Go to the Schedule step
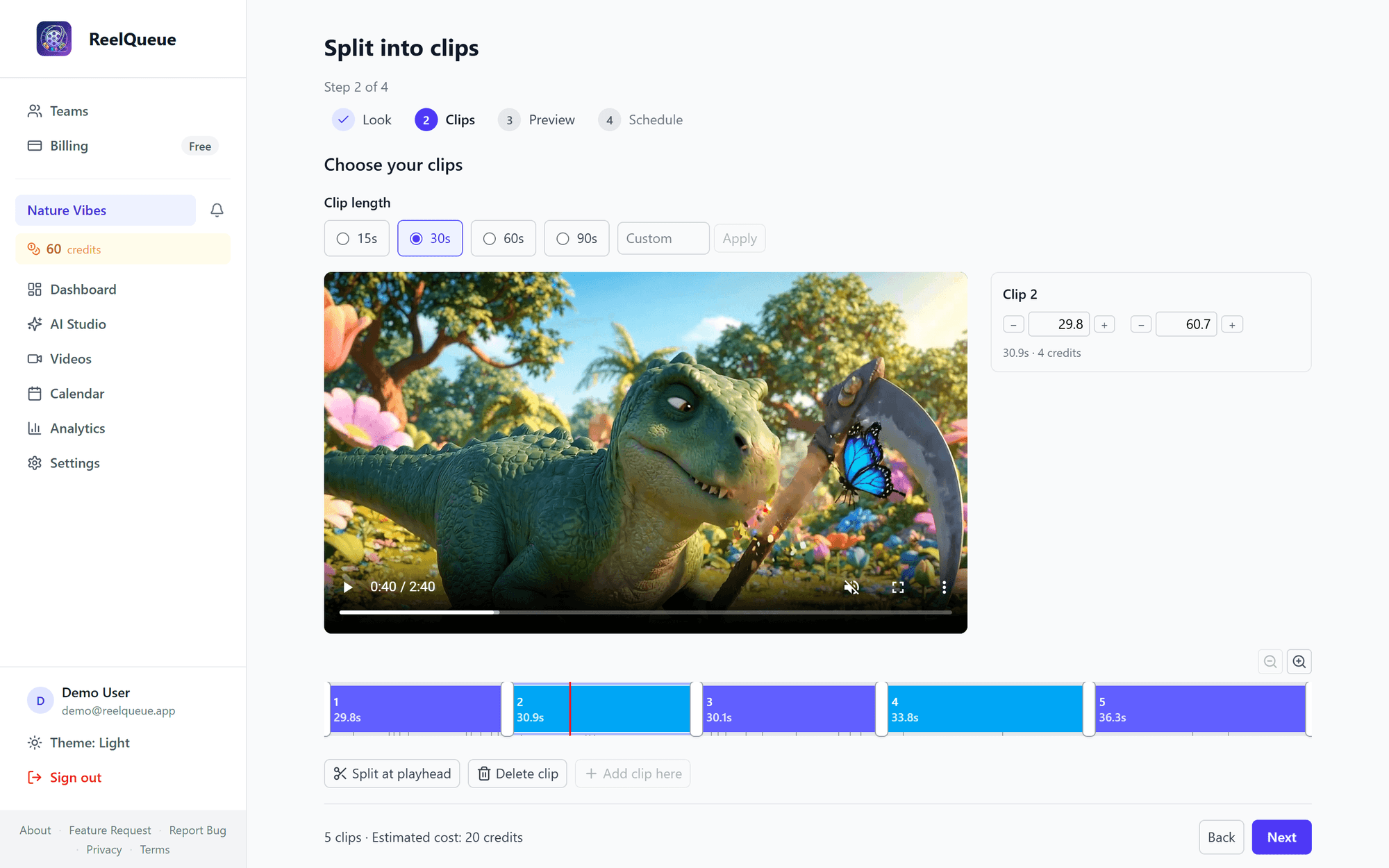Screen dimensions: 1389x868 [x=641, y=119]
